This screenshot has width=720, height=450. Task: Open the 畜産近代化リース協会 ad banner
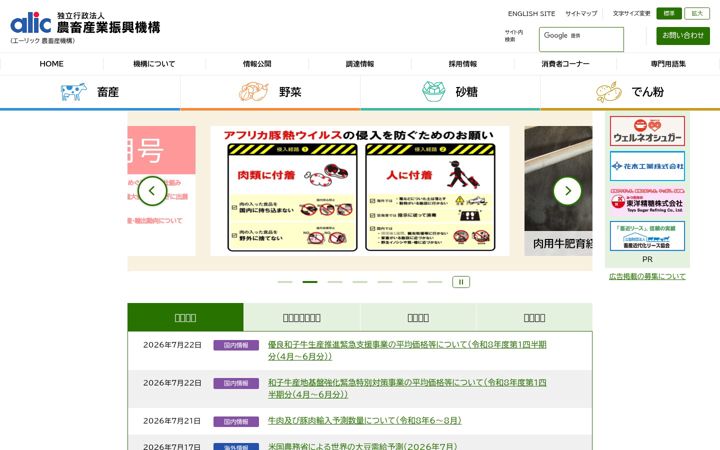point(647,236)
